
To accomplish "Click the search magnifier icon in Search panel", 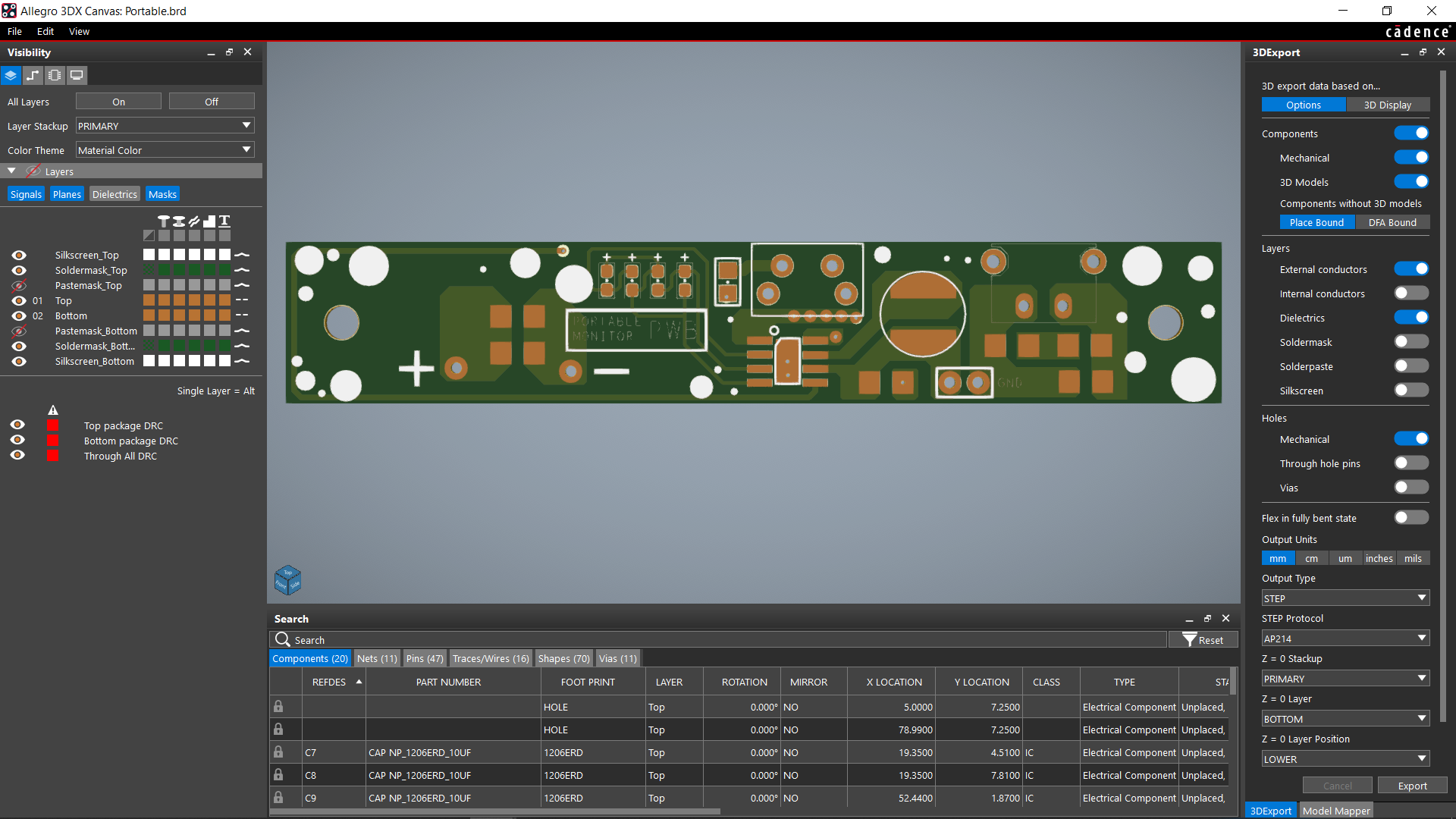I will click(281, 639).
